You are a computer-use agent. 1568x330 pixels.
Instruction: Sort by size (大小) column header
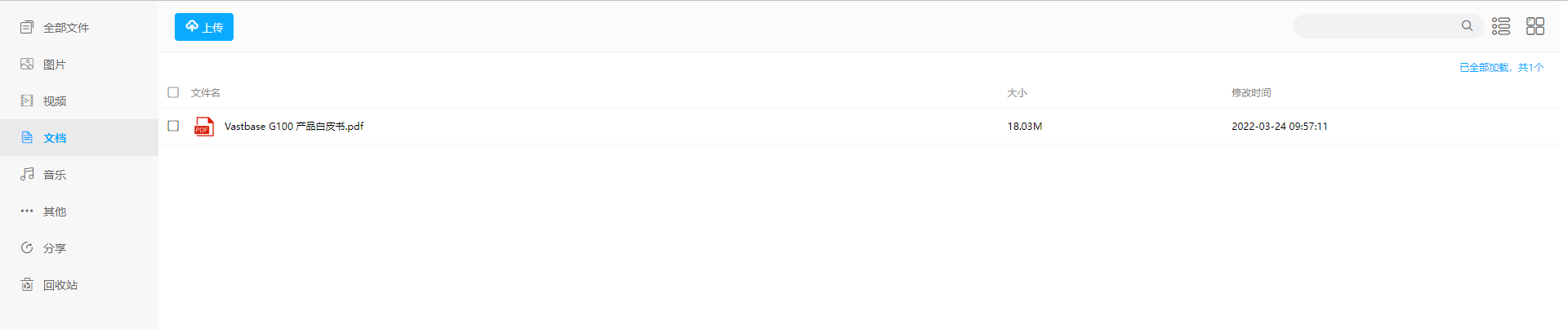point(1017,93)
